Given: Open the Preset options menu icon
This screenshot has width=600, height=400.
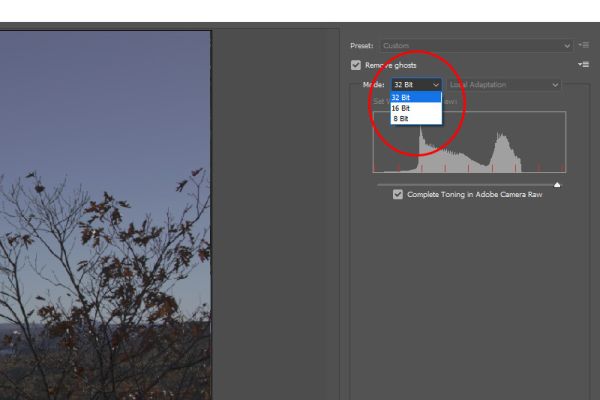Looking at the screenshot, I should (584, 45).
